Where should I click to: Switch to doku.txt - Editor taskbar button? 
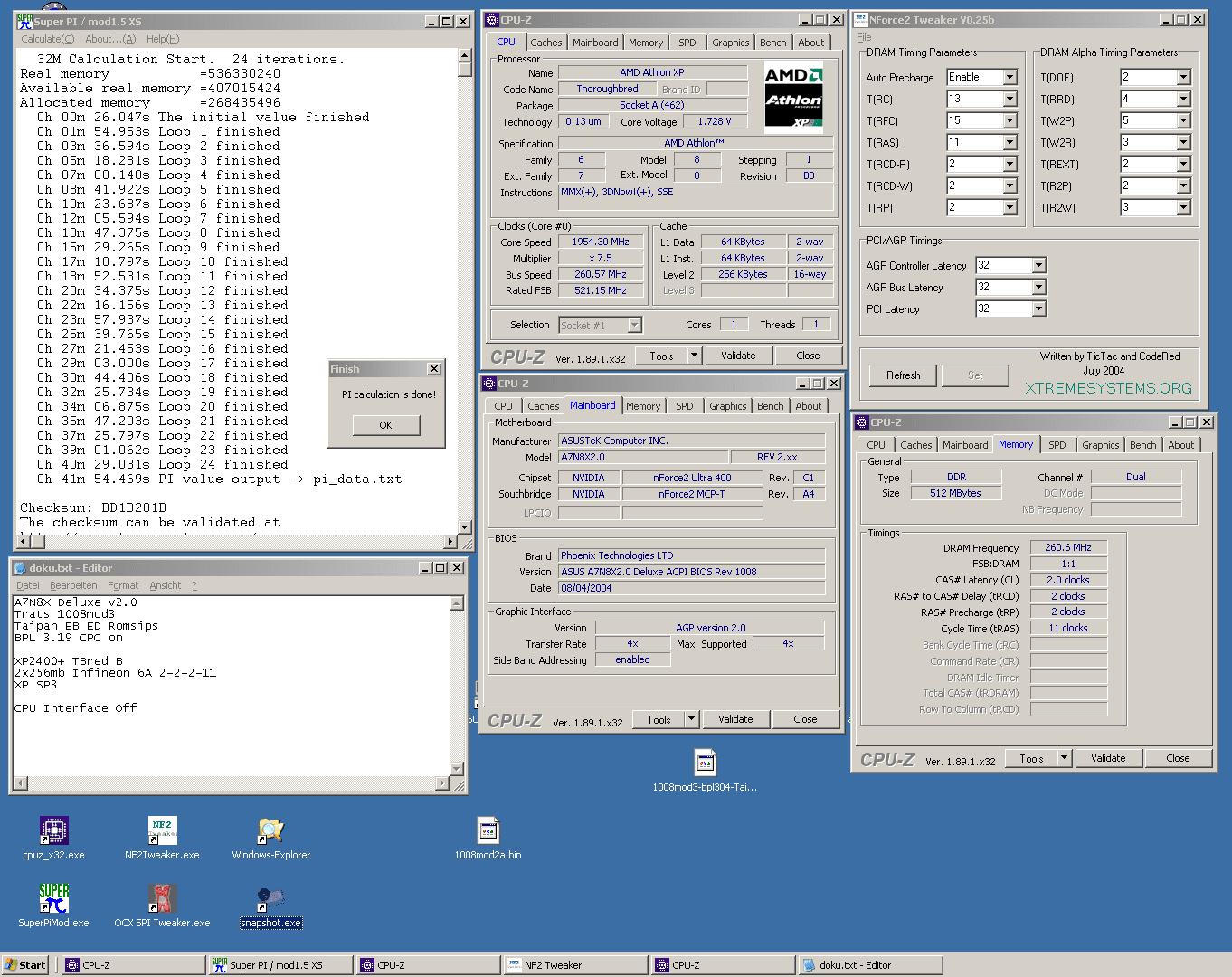click(869, 965)
